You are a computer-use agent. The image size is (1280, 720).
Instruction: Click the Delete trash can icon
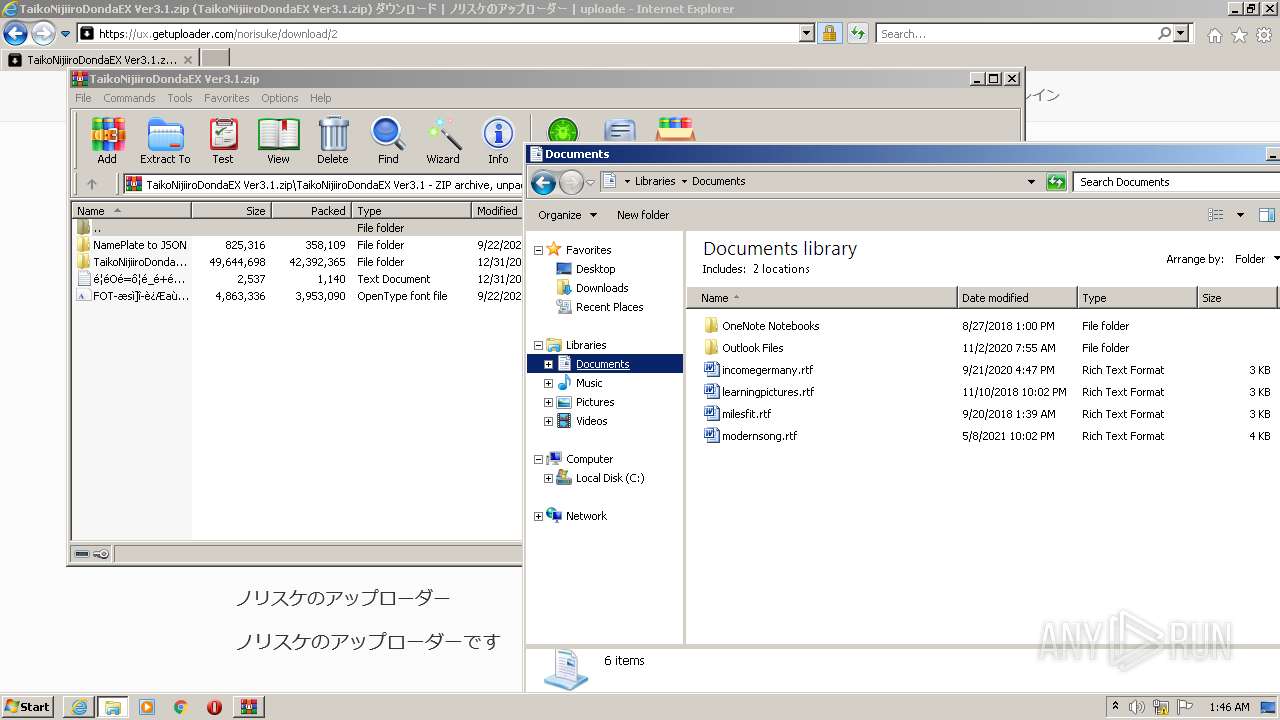(x=333, y=141)
